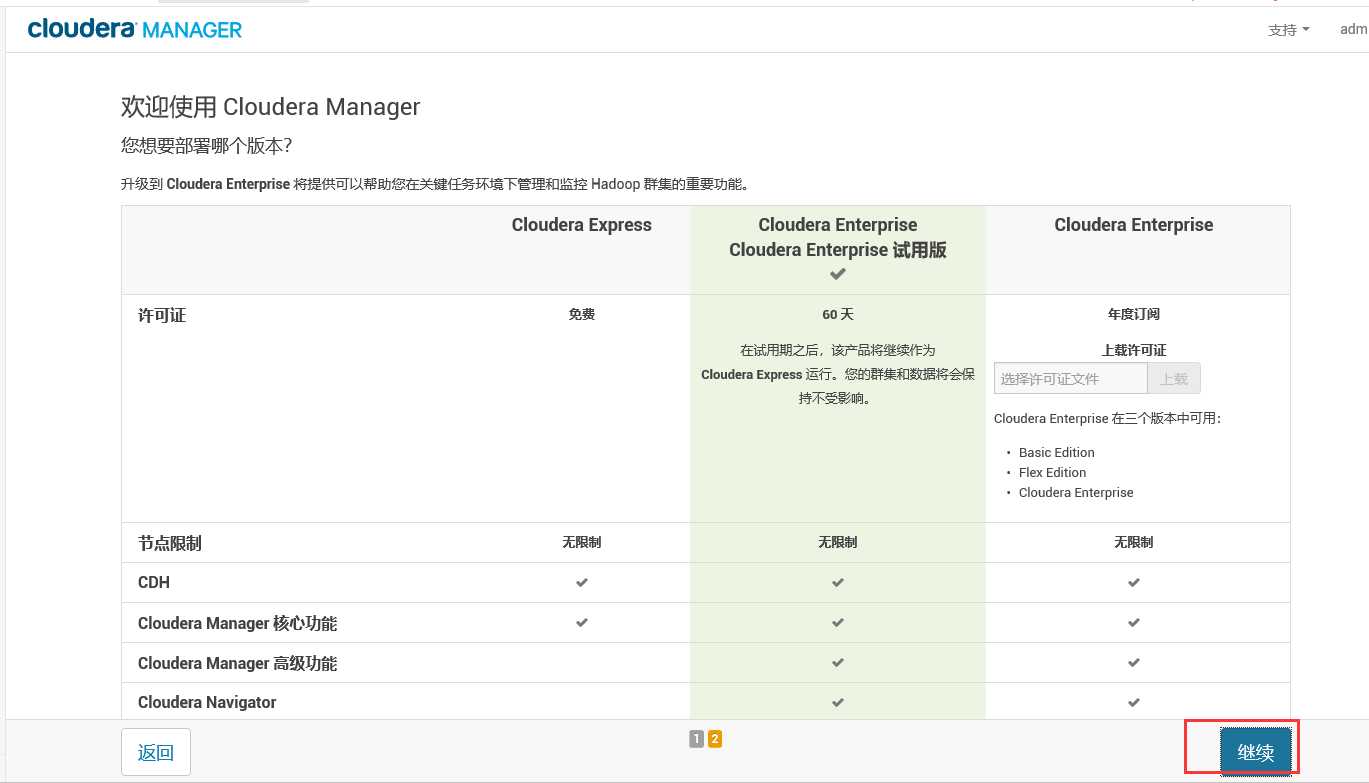Click the 核心功能 checkmark in the trial column

click(x=838, y=622)
